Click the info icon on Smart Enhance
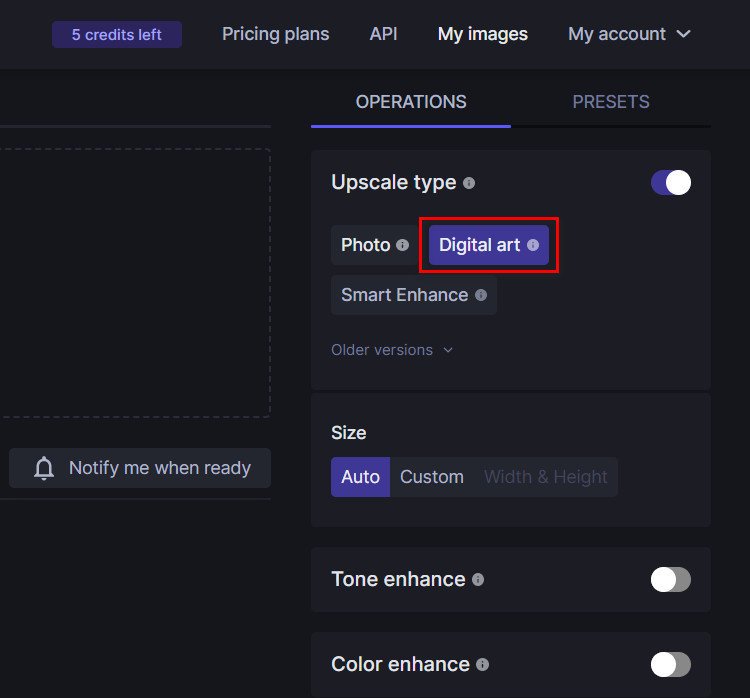 [481, 295]
